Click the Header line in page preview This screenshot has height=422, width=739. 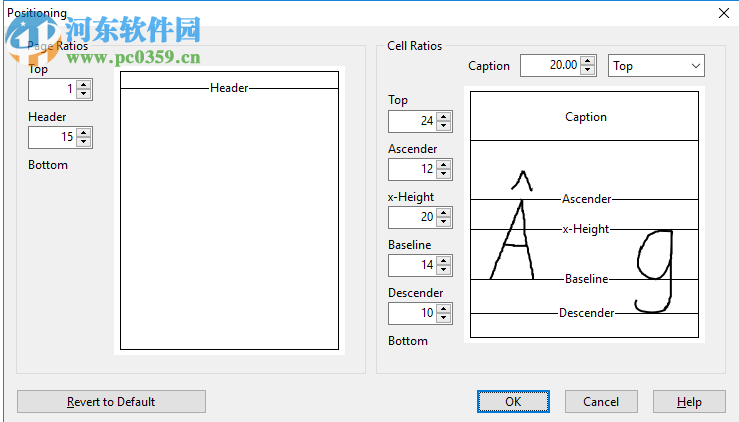pyautogui.click(x=229, y=88)
